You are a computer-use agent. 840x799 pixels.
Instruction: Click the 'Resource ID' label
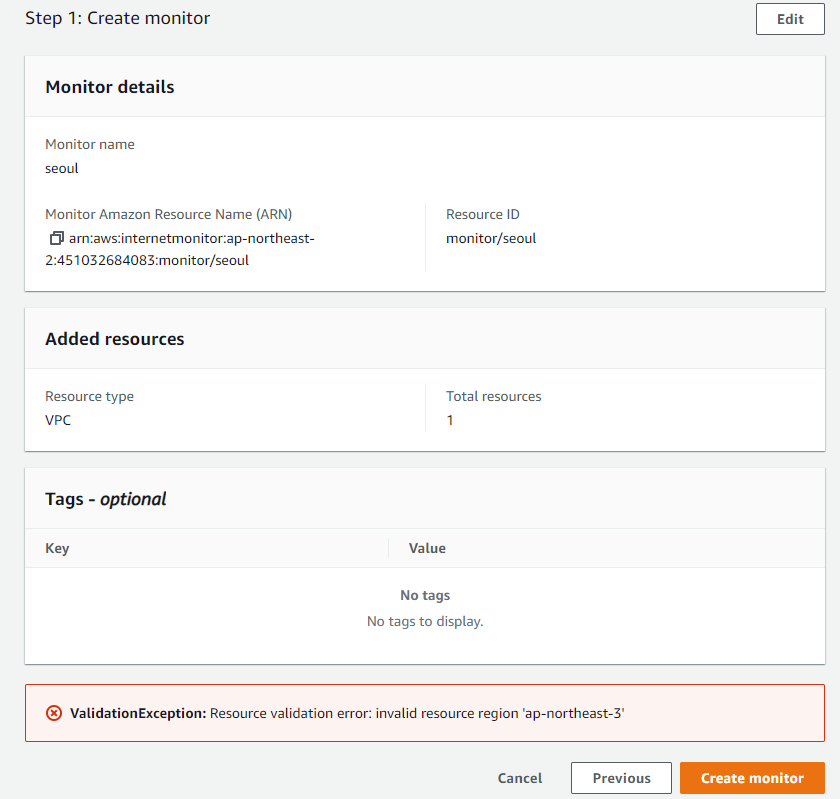click(x=483, y=214)
